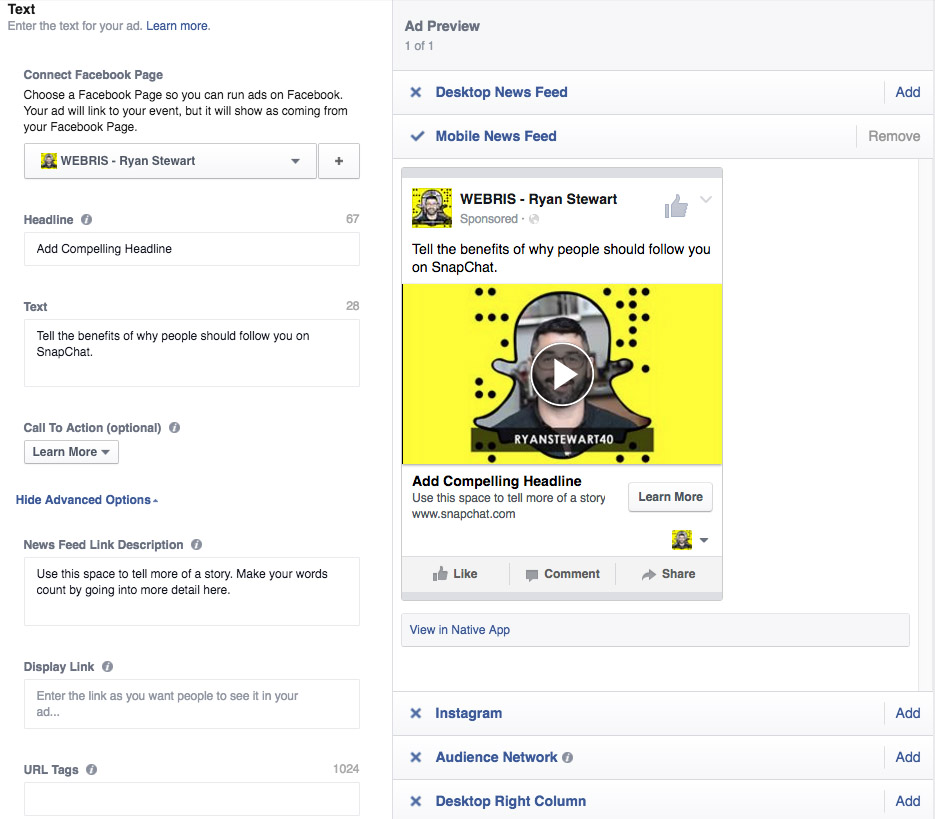Open the WEBRIS - Ryan Stewart page dropdown
This screenshot has width=935, height=819.
(170, 161)
